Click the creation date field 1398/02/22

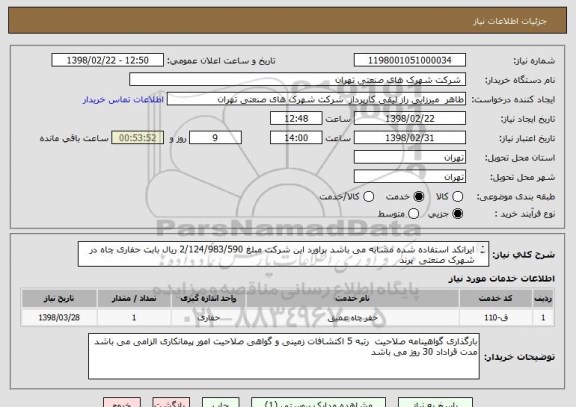click(x=410, y=119)
